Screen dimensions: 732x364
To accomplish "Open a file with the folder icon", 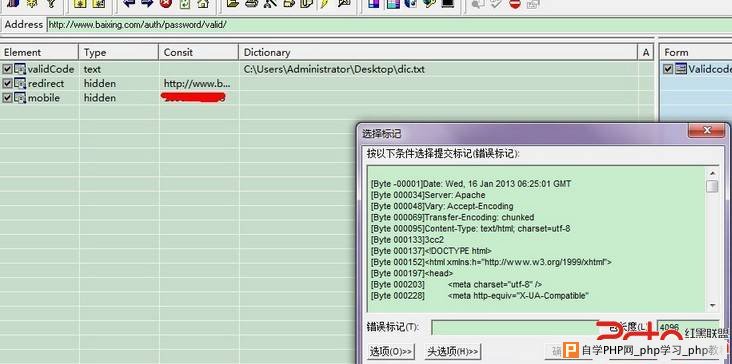I will point(232,3).
